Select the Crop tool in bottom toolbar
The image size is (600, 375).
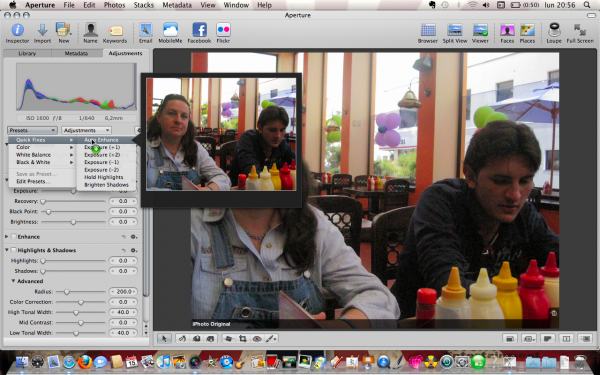[243, 339]
